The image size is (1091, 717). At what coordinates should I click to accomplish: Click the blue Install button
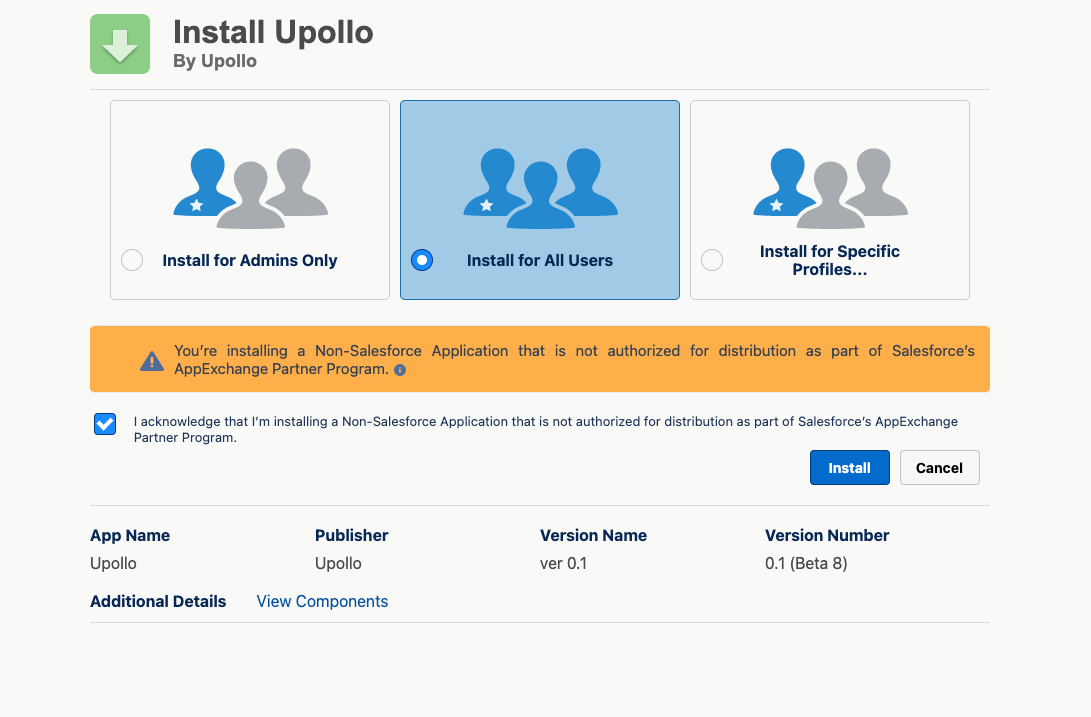850,468
